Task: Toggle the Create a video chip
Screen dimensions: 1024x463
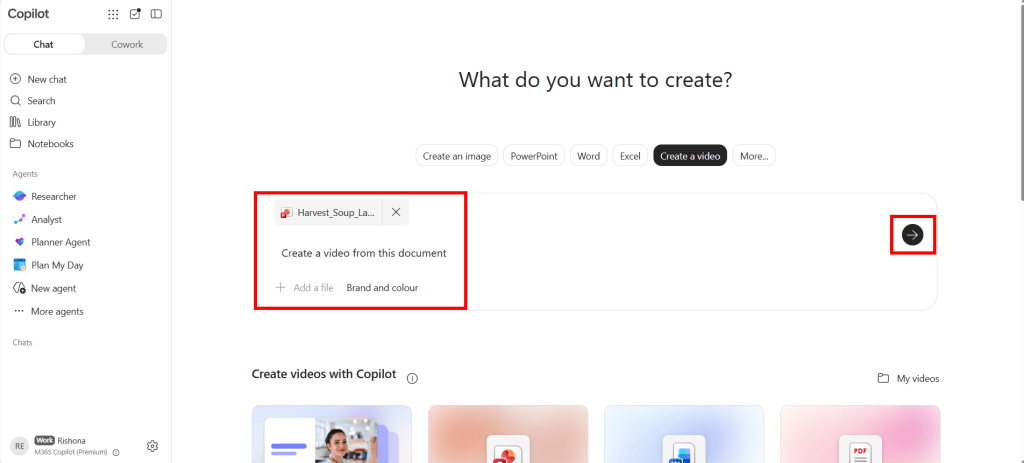Action: point(690,156)
